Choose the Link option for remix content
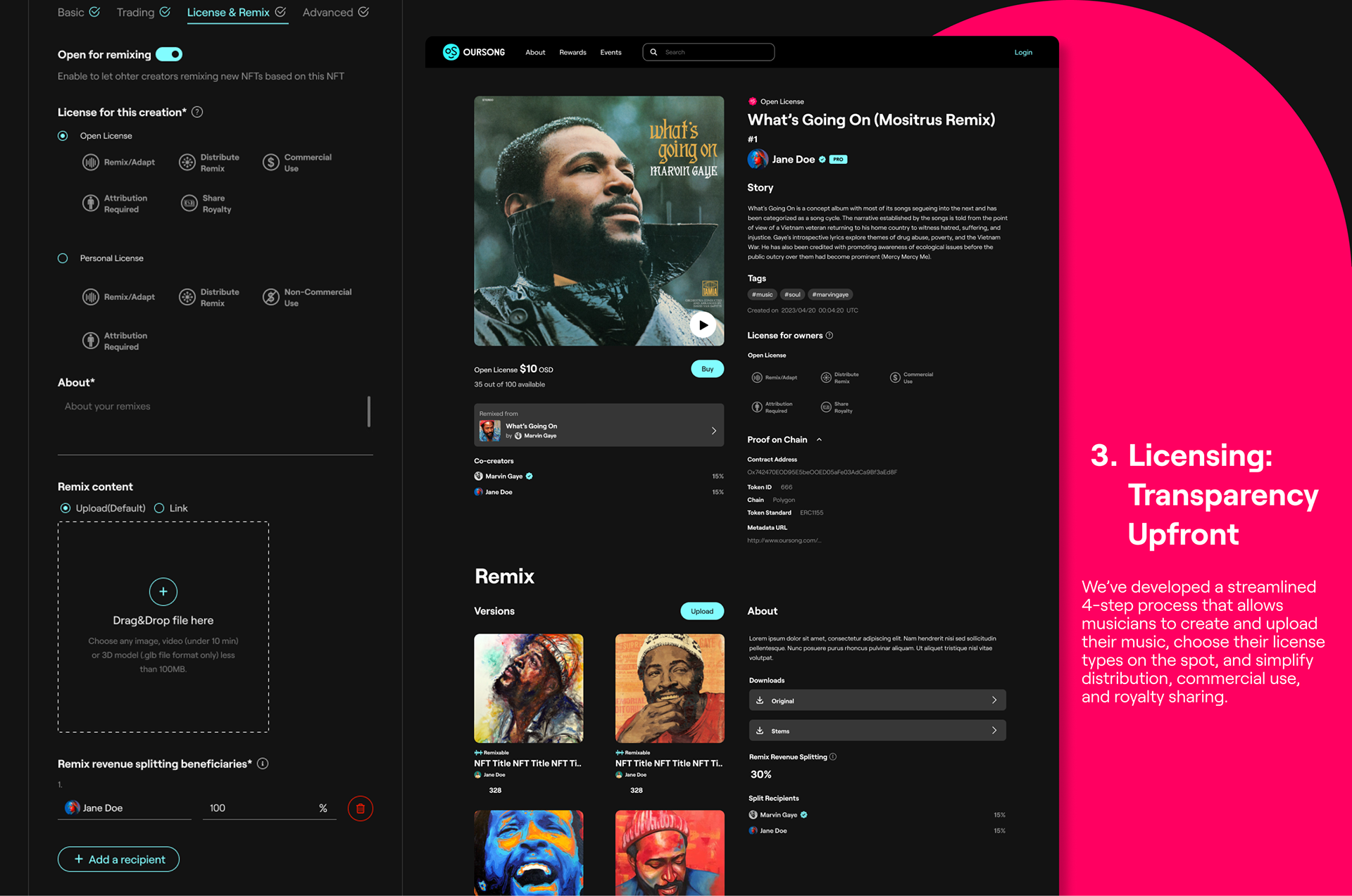The image size is (1352, 896). click(160, 508)
